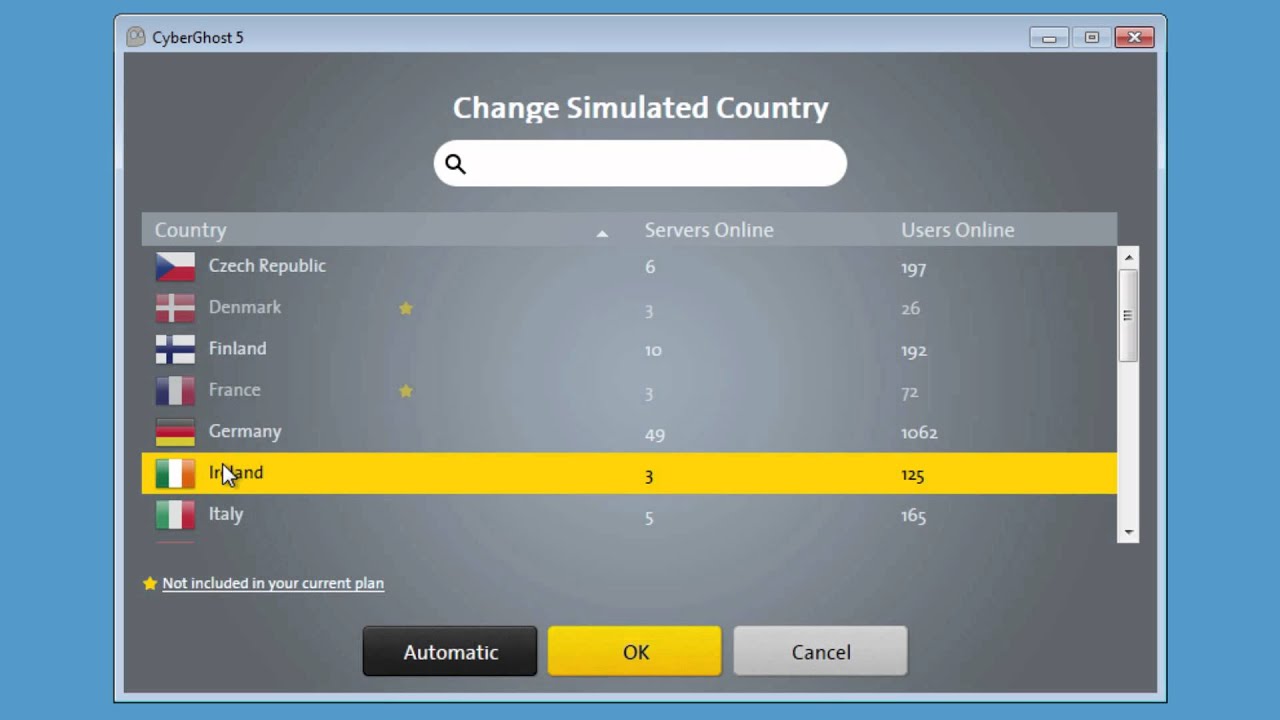The height and width of the screenshot is (720, 1280).
Task: Focus the country search field
Action: pos(640,163)
